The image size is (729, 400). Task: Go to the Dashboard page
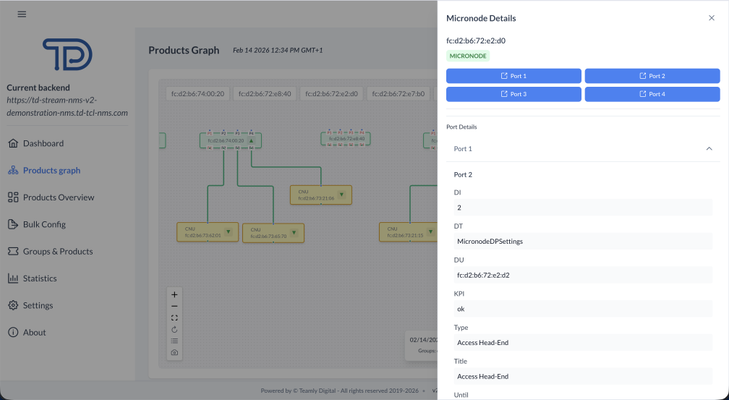click(x=43, y=143)
